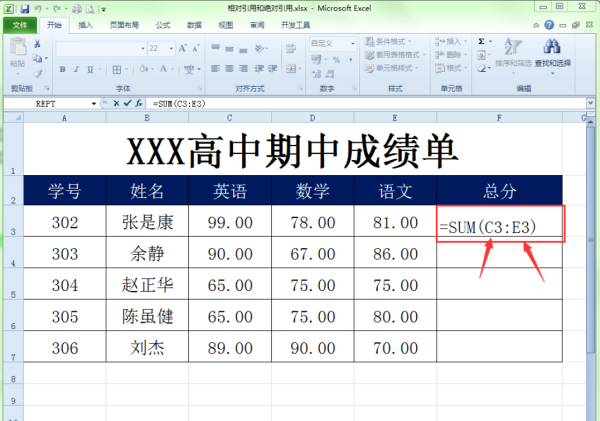
Task: Switch to the Page Layout (页面布局) tab
Action: click(x=124, y=25)
